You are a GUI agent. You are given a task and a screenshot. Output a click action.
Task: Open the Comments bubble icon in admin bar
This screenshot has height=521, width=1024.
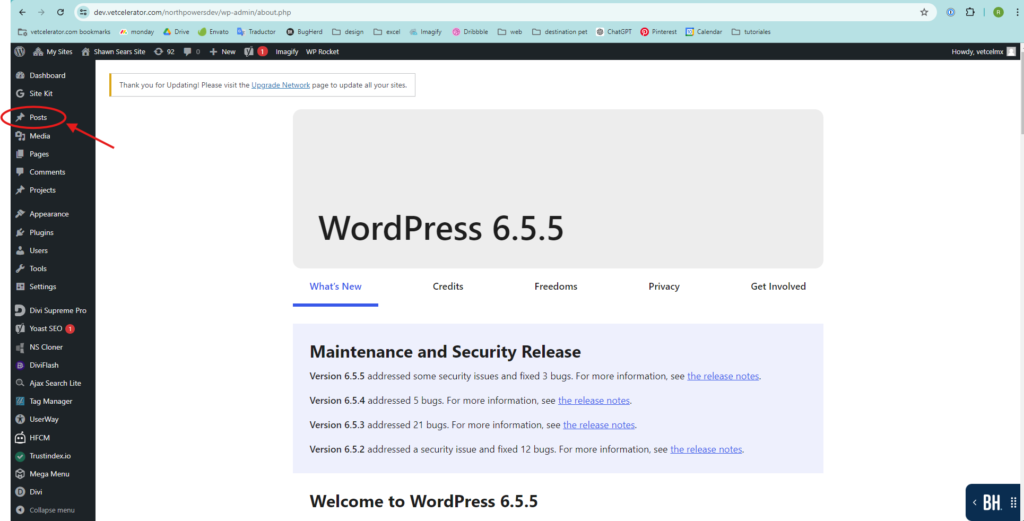(x=190, y=51)
